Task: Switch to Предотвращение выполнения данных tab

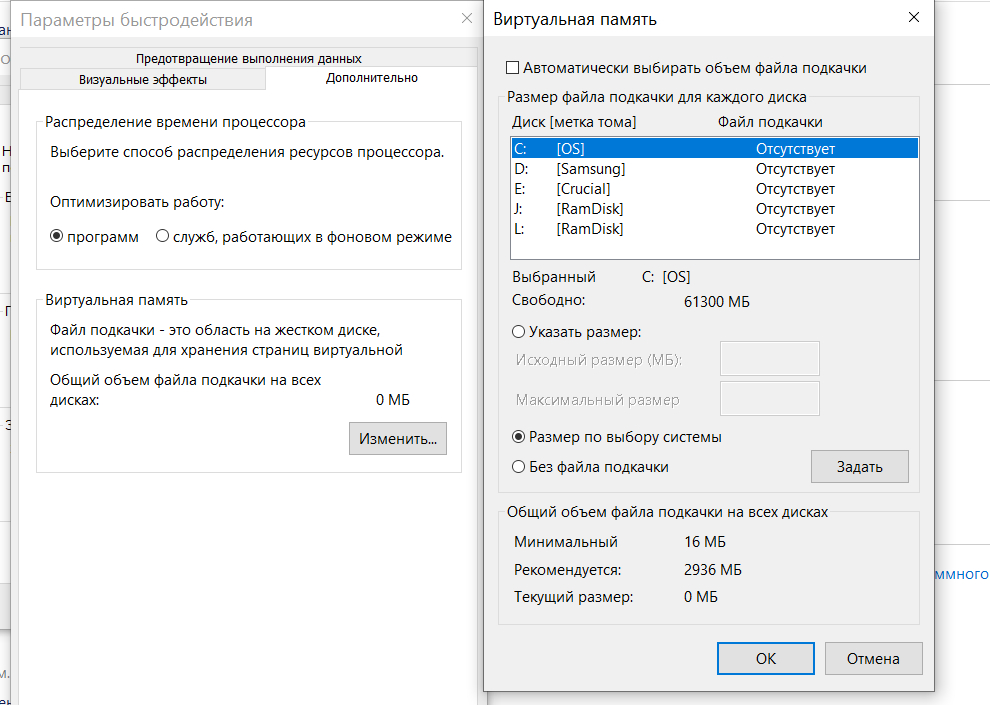Action: [x=248, y=58]
